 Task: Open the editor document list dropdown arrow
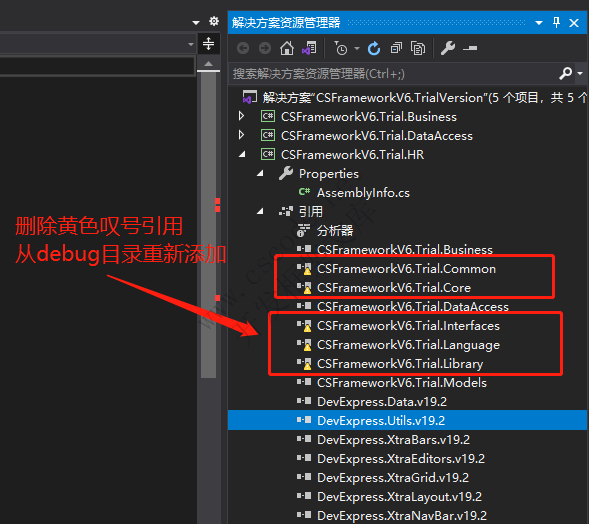pyautogui.click(x=196, y=23)
